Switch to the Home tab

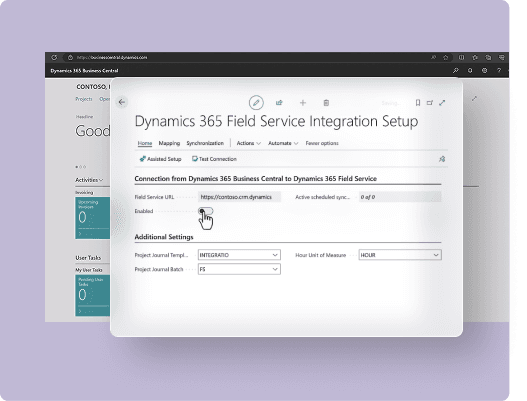click(145, 143)
